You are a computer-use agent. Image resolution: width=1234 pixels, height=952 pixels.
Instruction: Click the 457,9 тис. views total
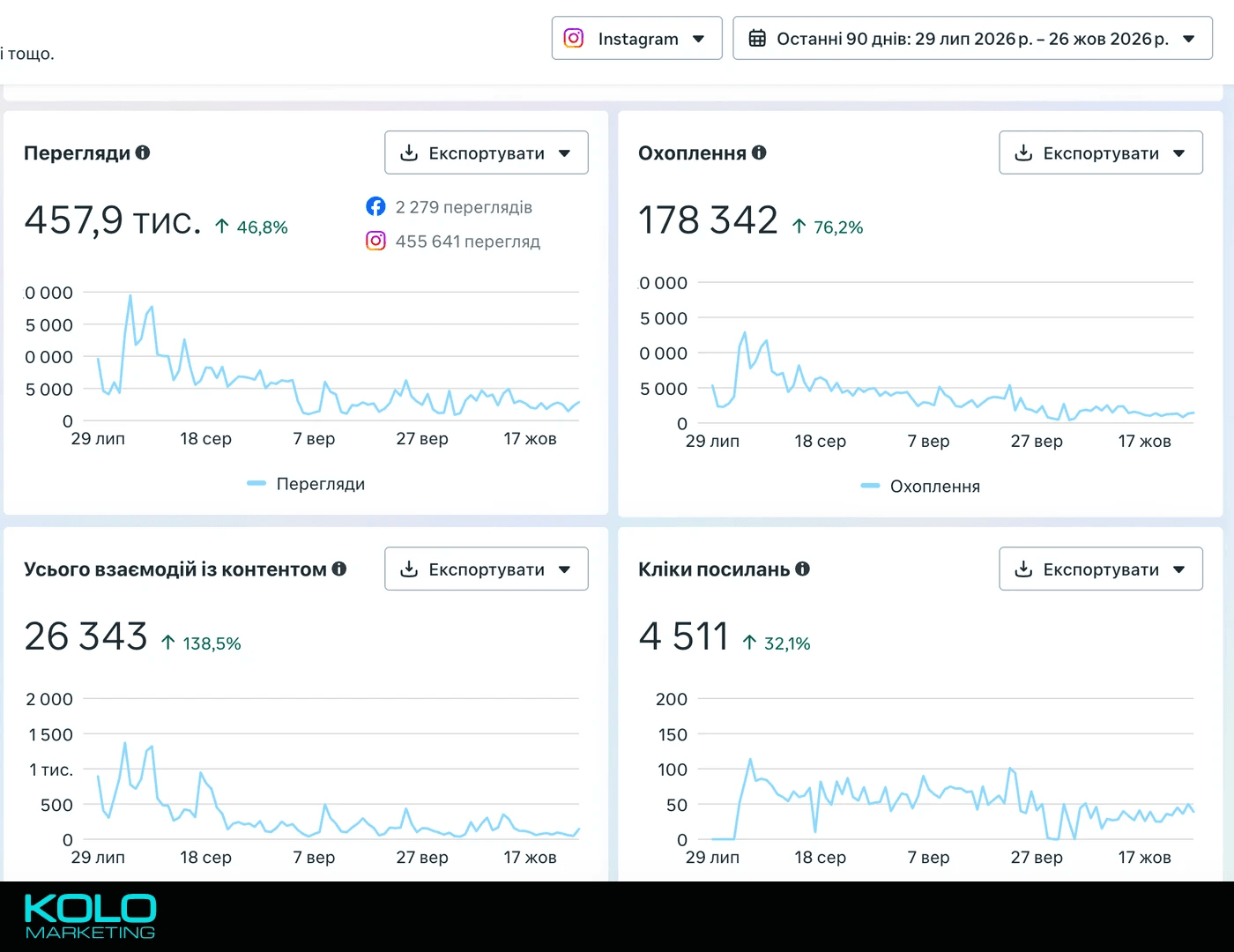click(113, 220)
